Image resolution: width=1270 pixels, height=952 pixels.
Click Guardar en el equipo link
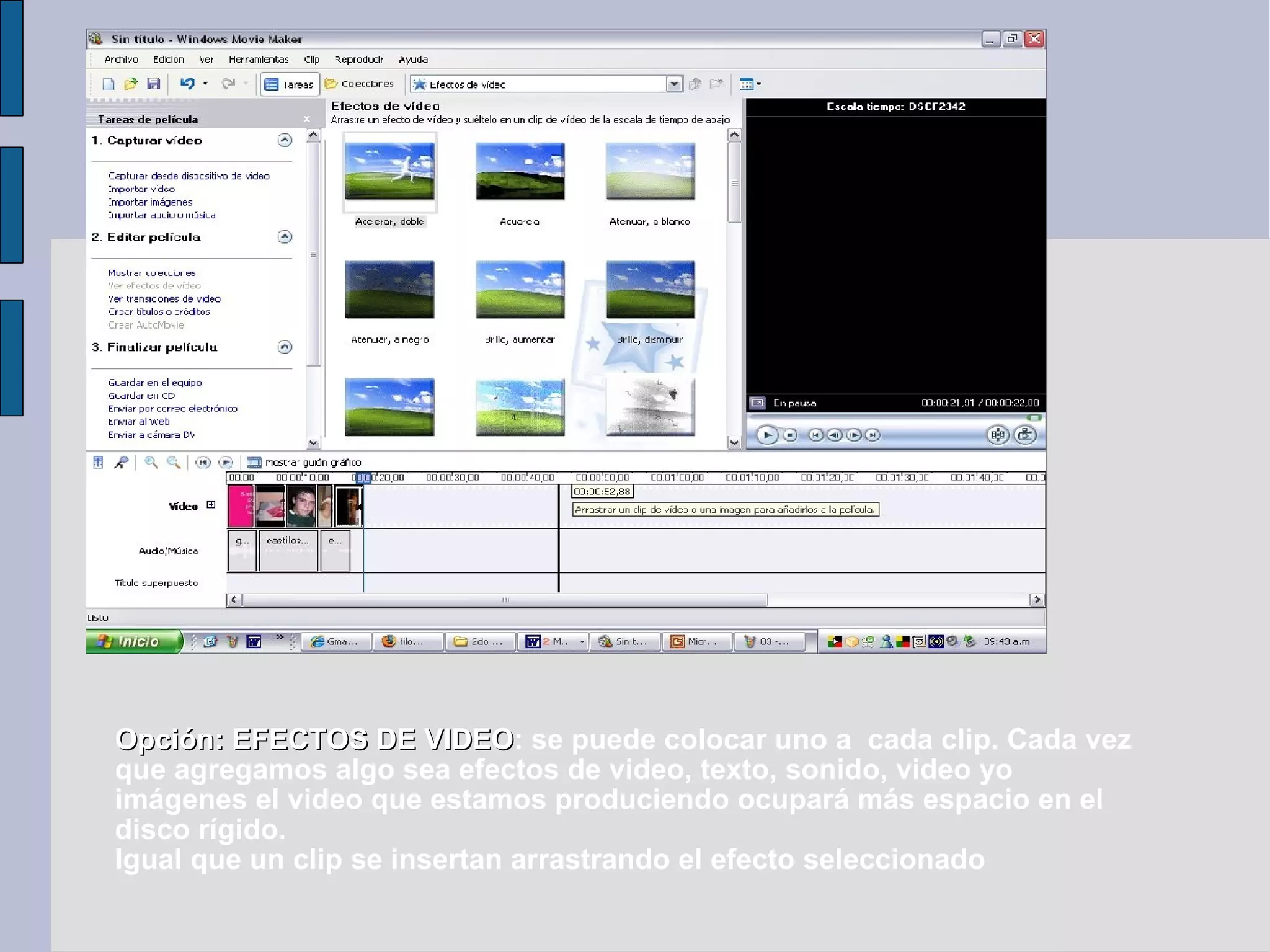155,383
